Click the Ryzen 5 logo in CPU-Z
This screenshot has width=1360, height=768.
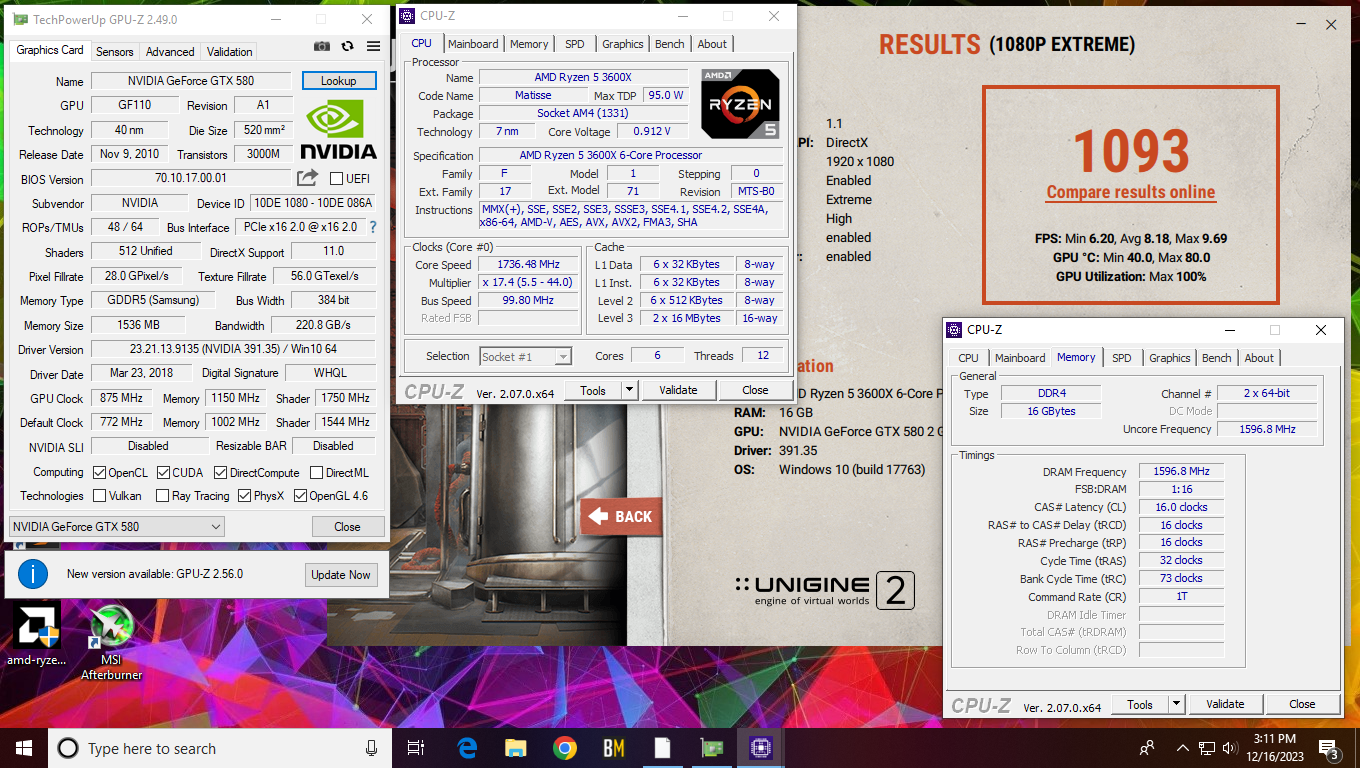point(741,104)
